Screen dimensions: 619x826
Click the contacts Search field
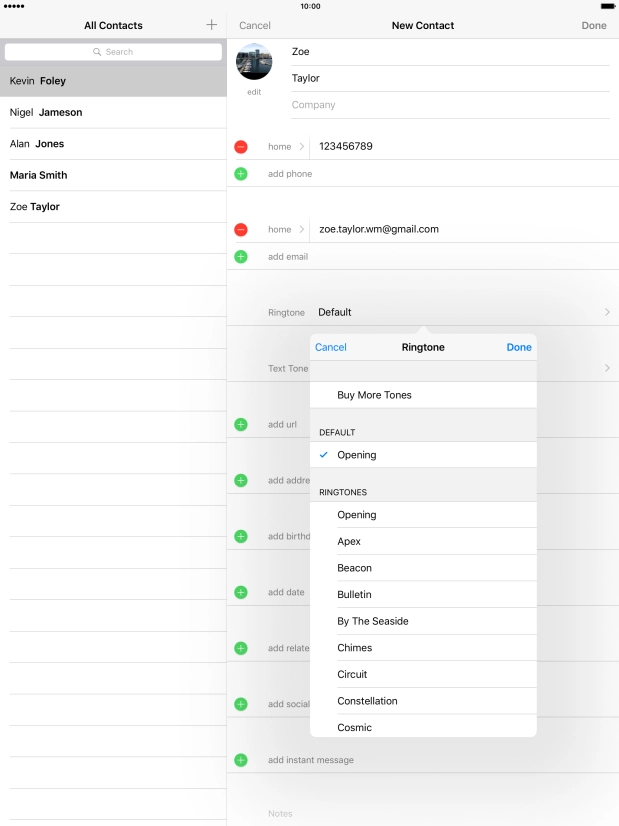[113, 52]
